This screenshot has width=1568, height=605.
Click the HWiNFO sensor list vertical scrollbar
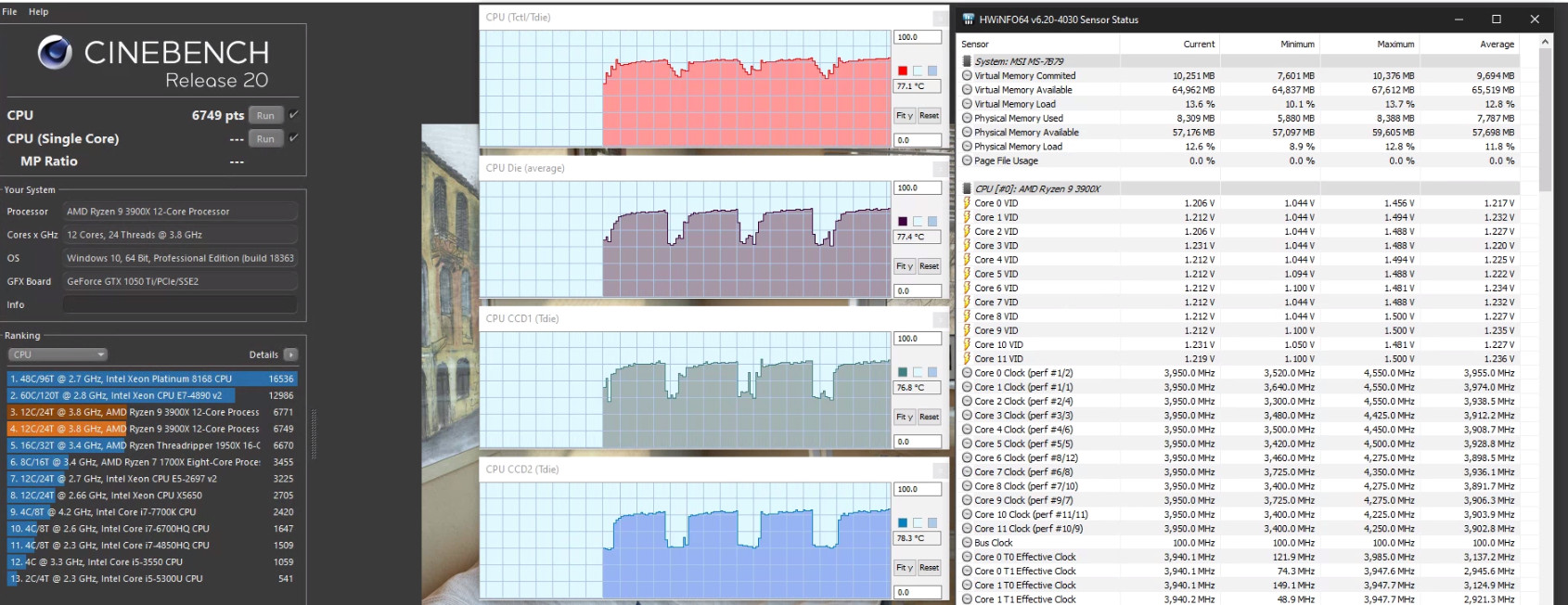click(1545, 121)
